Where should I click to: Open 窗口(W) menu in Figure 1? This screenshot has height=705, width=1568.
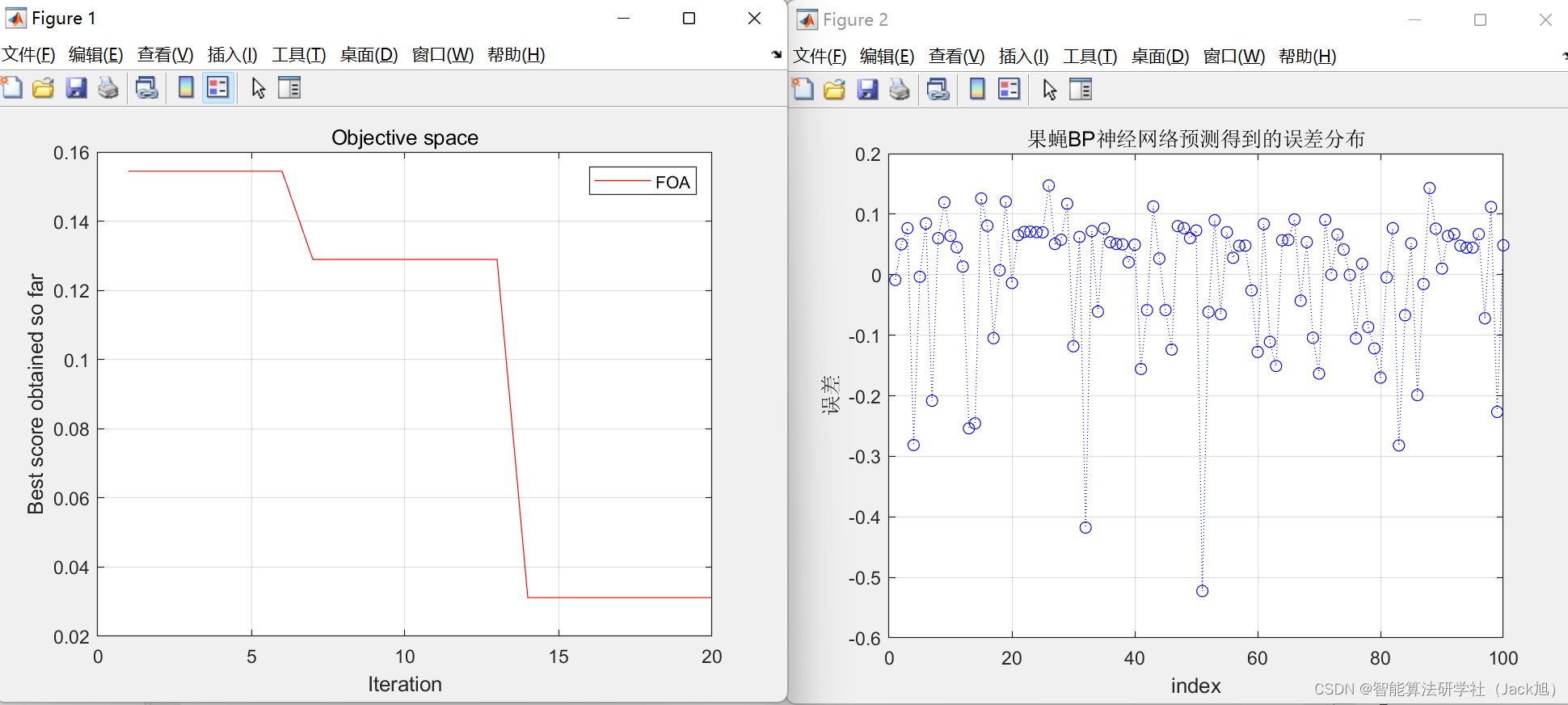pyautogui.click(x=443, y=54)
